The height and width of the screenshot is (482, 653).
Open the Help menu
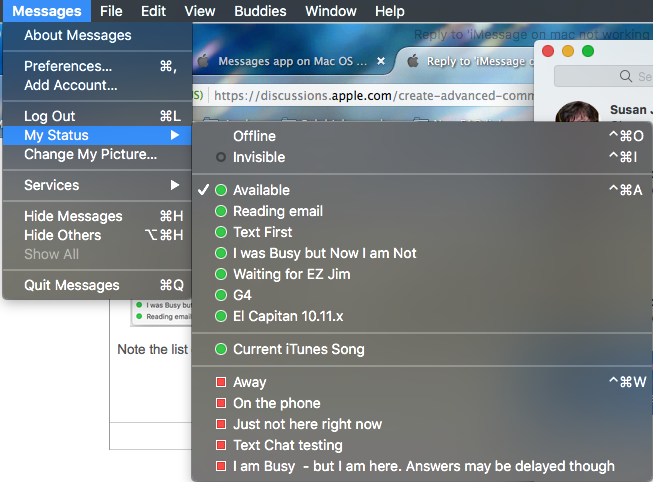[x=389, y=11]
